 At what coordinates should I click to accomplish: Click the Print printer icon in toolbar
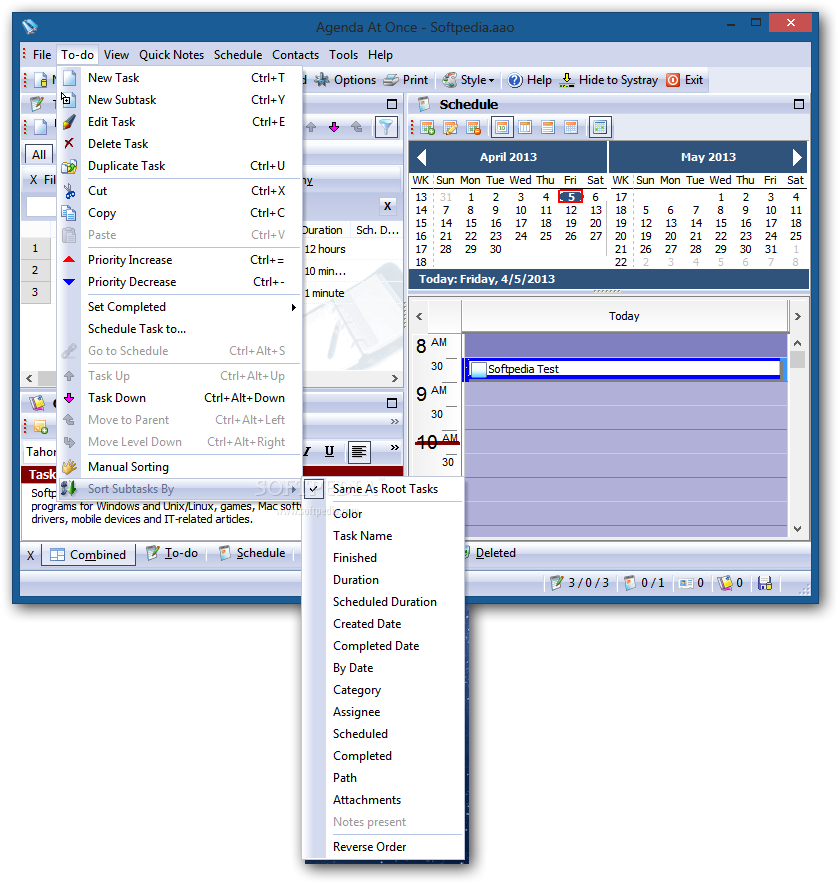391,80
